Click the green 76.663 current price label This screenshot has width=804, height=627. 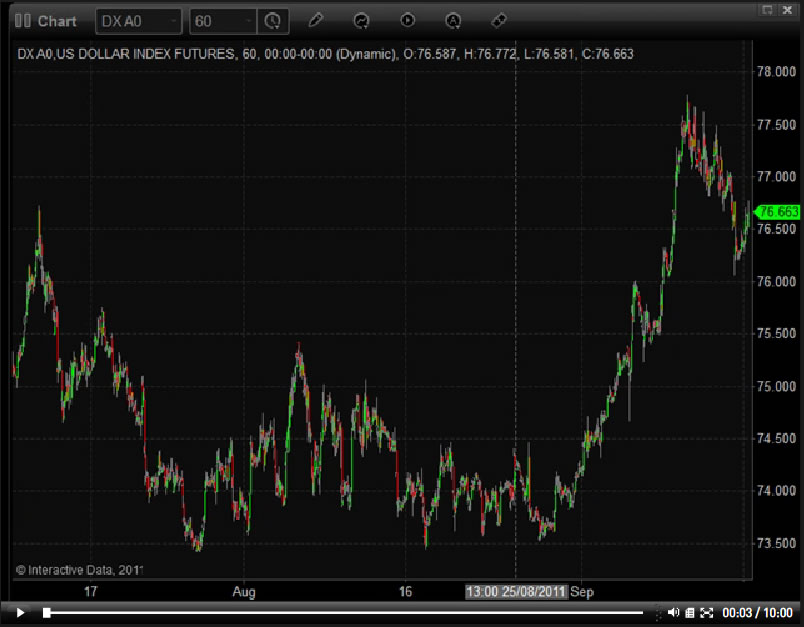[x=778, y=212]
